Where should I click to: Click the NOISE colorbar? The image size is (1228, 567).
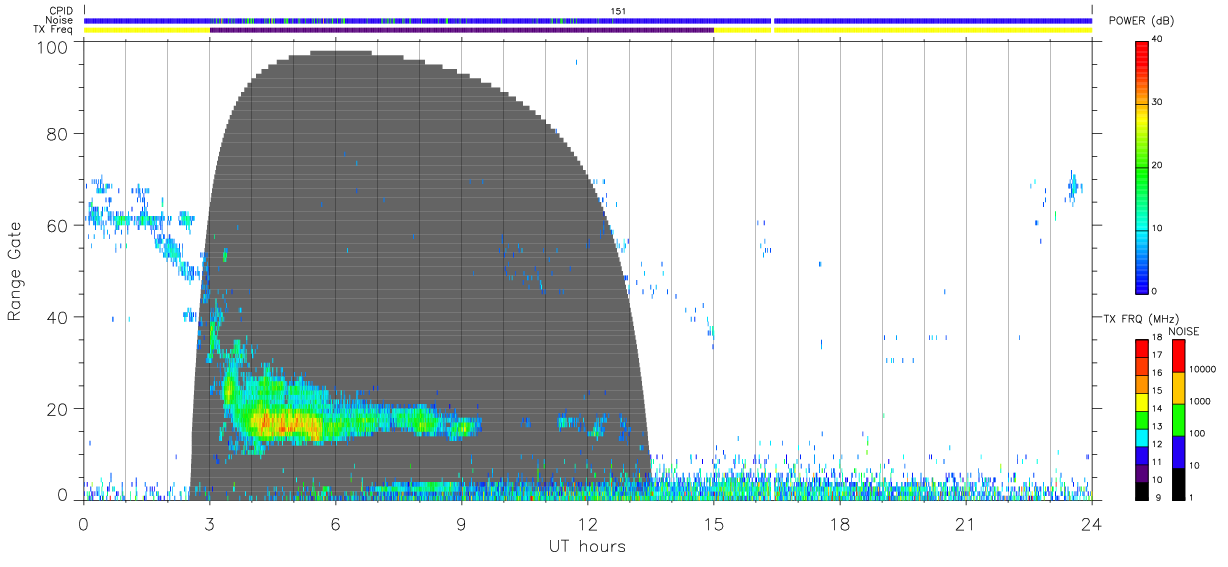[1178, 419]
